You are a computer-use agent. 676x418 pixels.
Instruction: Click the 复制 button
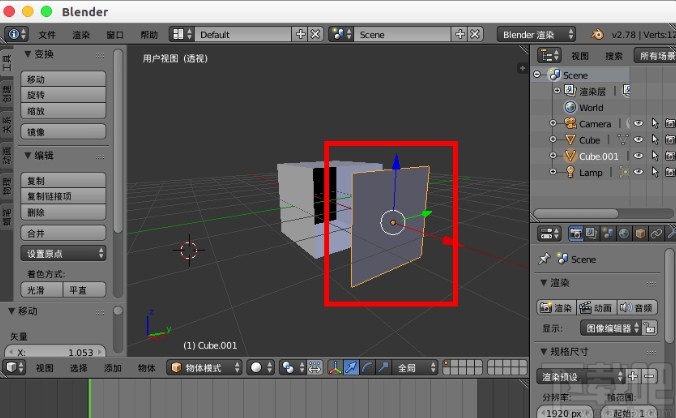click(63, 181)
